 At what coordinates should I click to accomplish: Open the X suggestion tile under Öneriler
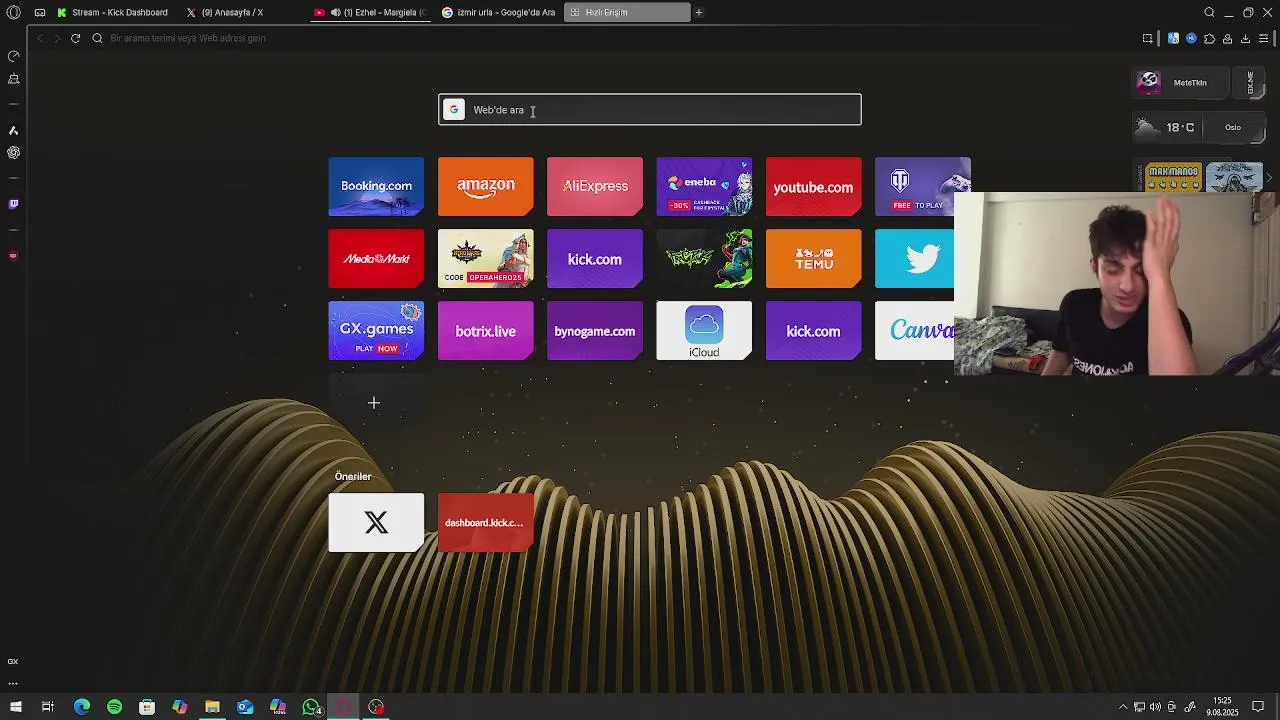376,522
